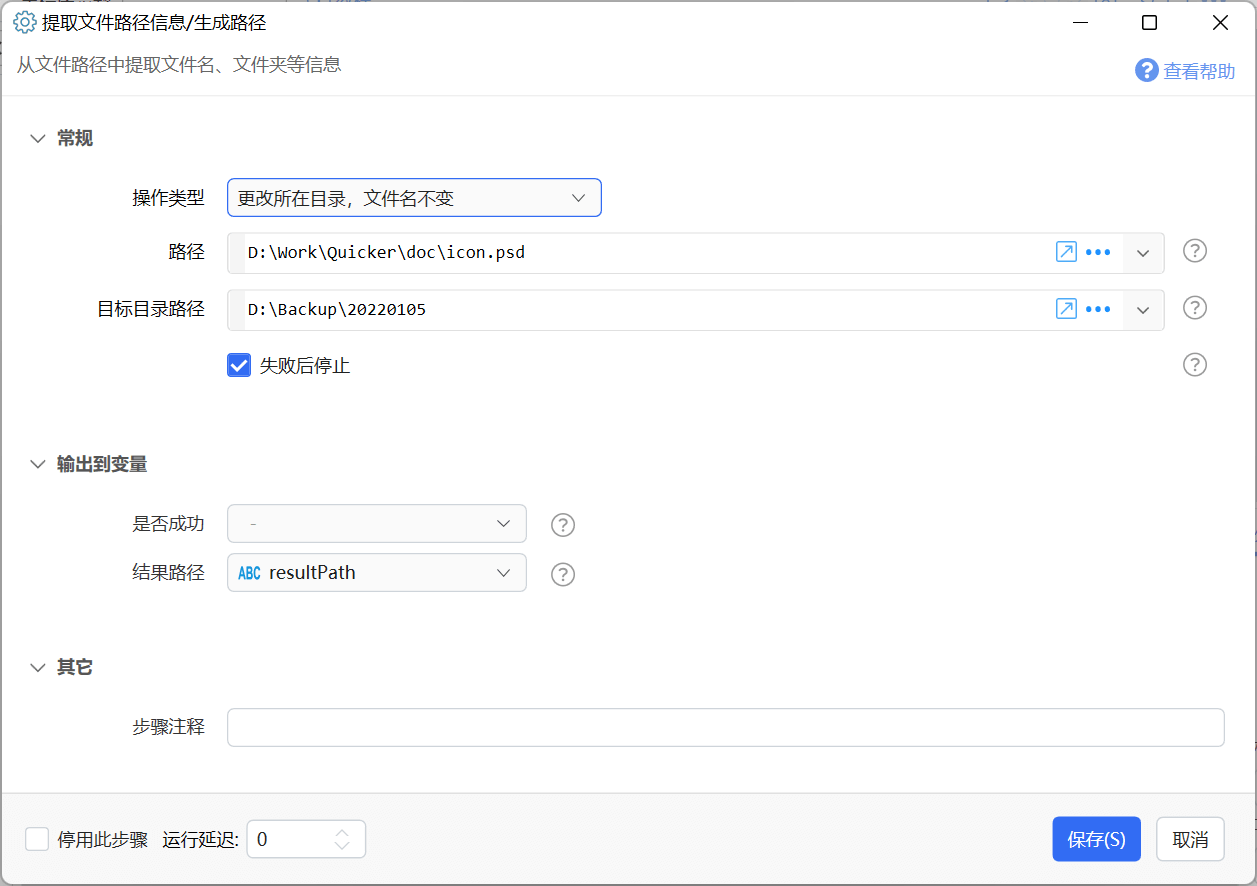Viewport: 1257px width, 886px height.
Task: Collapse the 输出到变量 section
Action: [x=38, y=464]
